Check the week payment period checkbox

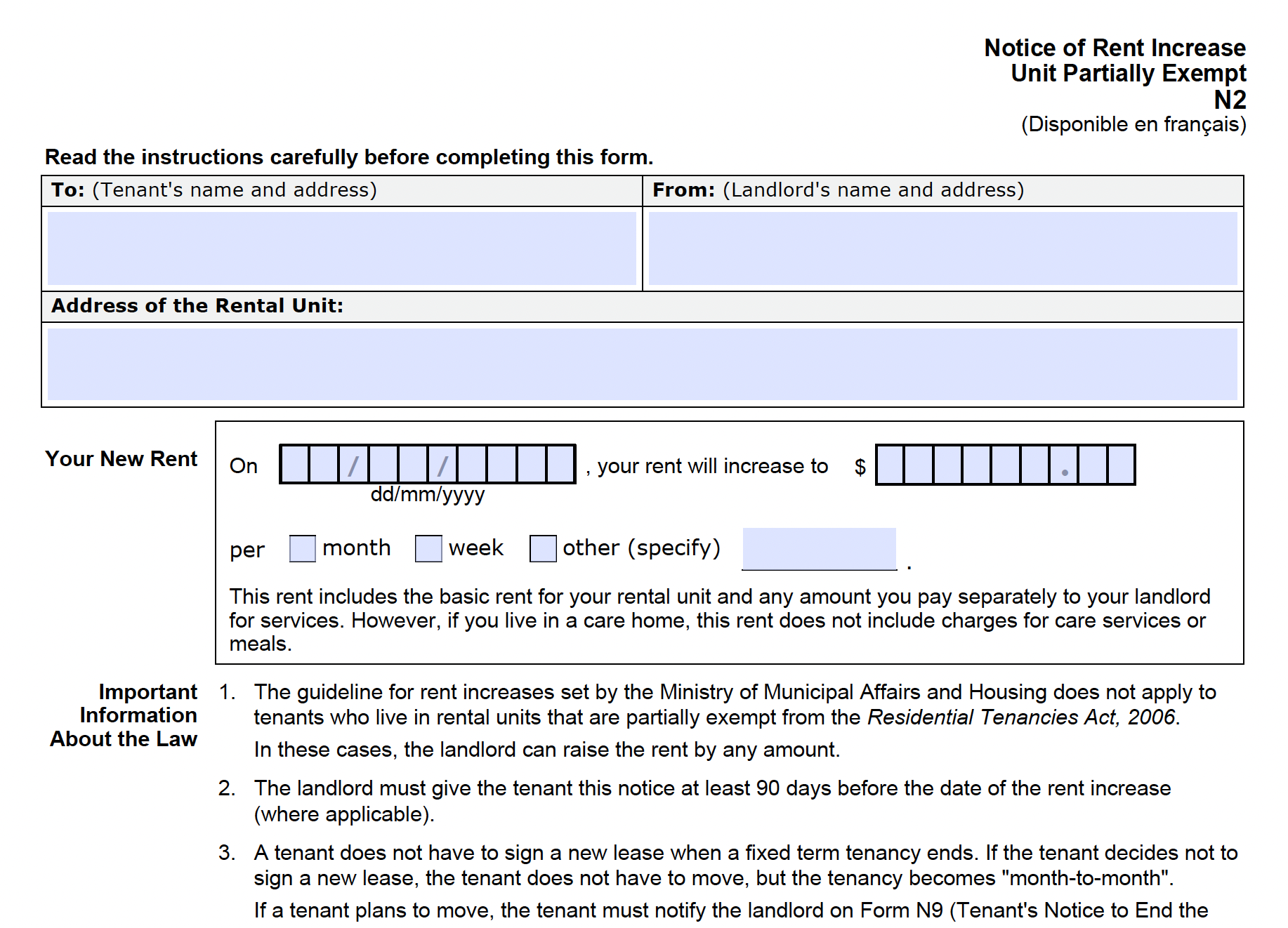click(428, 548)
